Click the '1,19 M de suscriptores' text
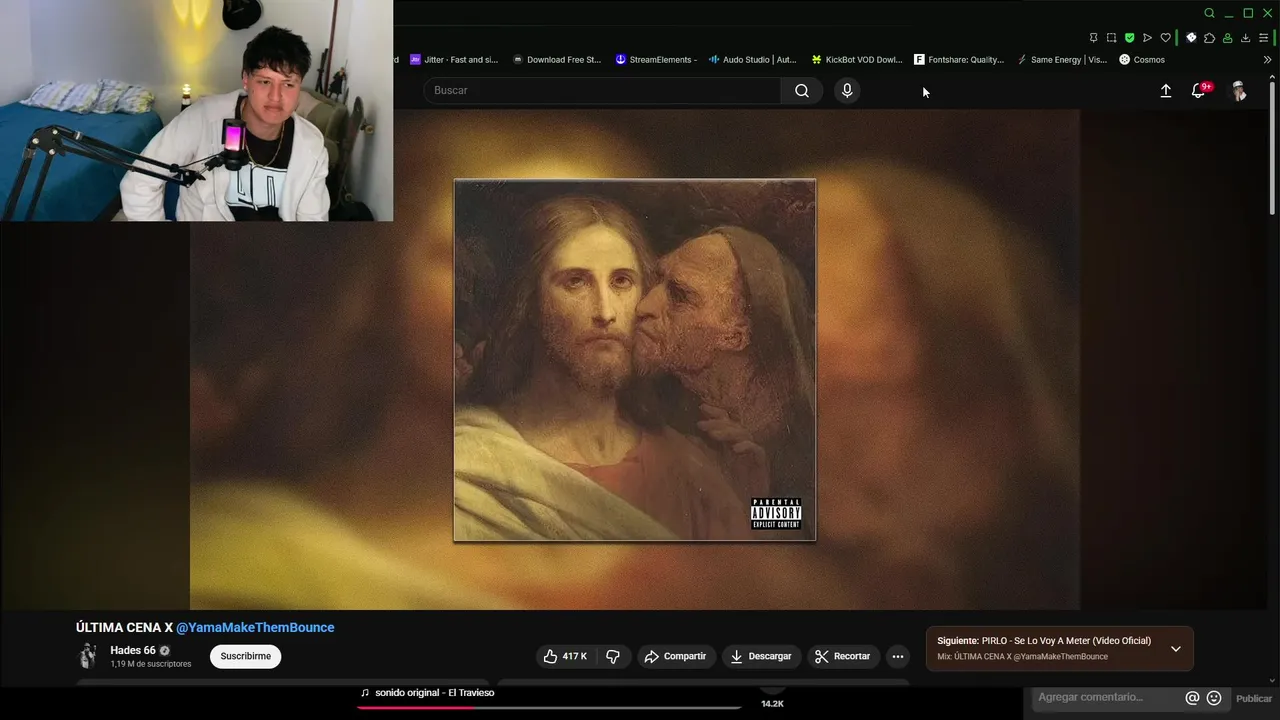The height and width of the screenshot is (720, 1280). 151,664
